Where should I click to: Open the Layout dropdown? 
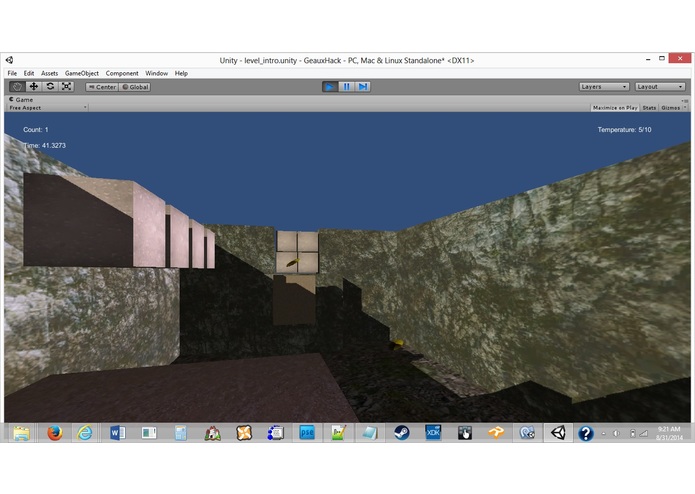point(660,86)
